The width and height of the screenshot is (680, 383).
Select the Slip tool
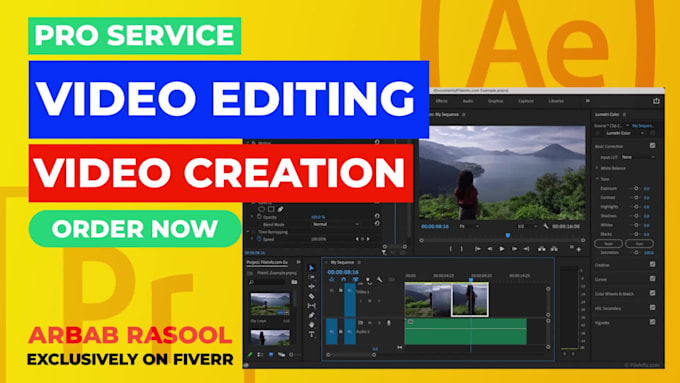point(311,306)
